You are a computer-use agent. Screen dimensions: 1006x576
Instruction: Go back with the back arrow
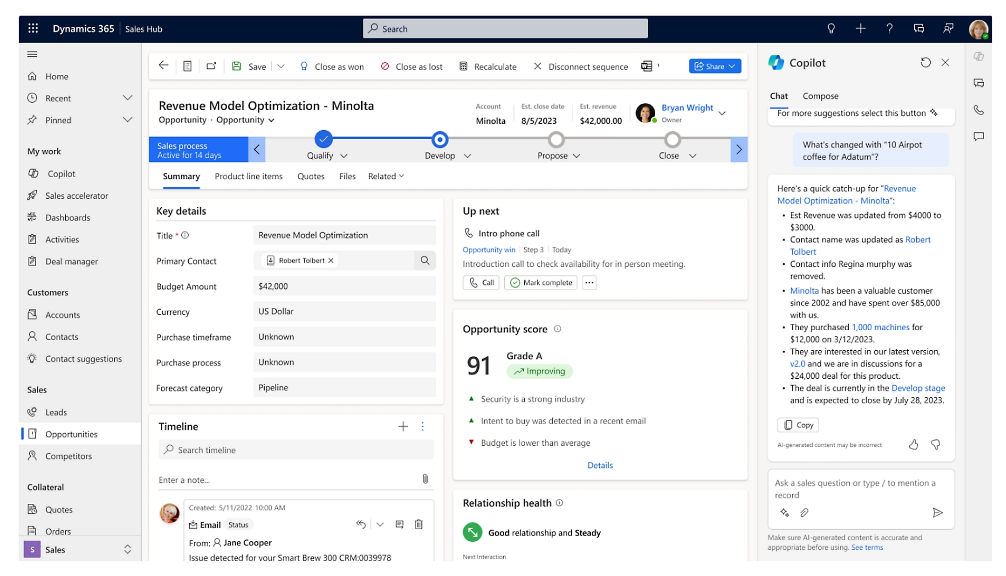164,65
